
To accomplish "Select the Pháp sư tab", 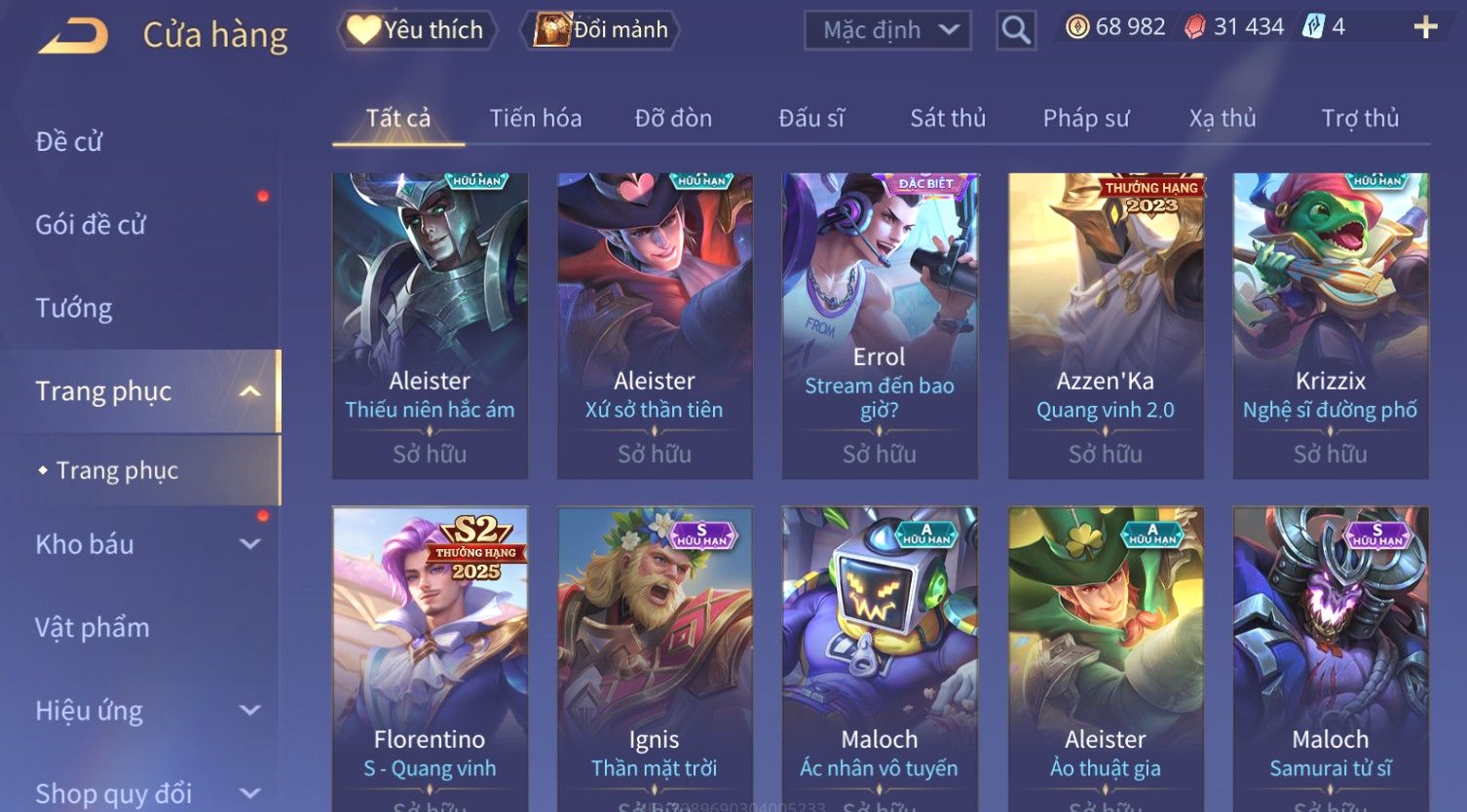I will [x=1086, y=118].
